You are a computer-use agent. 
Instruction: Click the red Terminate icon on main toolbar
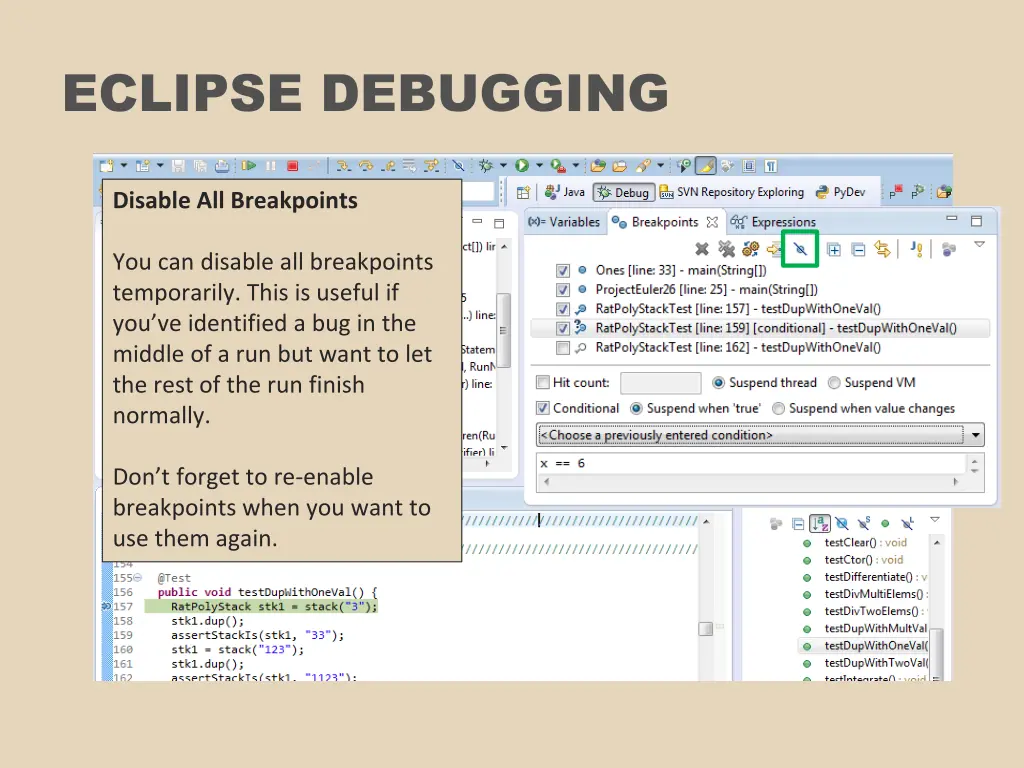point(292,167)
